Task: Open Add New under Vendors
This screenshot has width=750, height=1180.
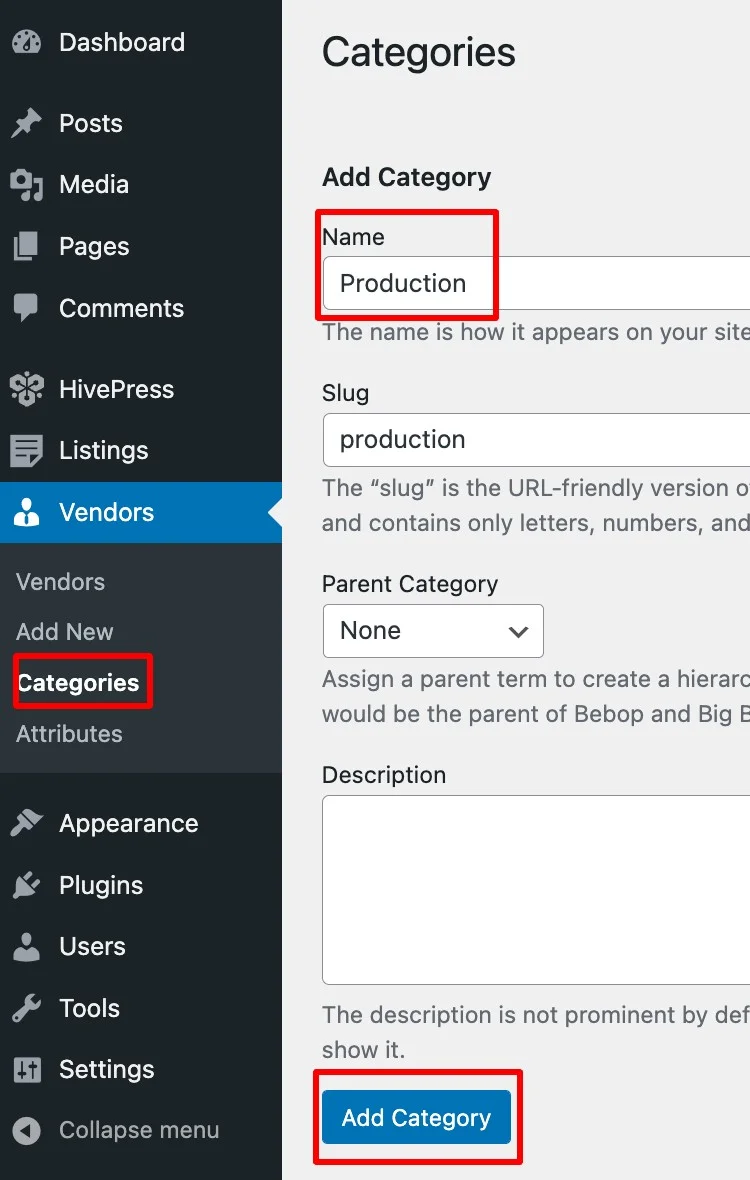Action: coord(65,632)
